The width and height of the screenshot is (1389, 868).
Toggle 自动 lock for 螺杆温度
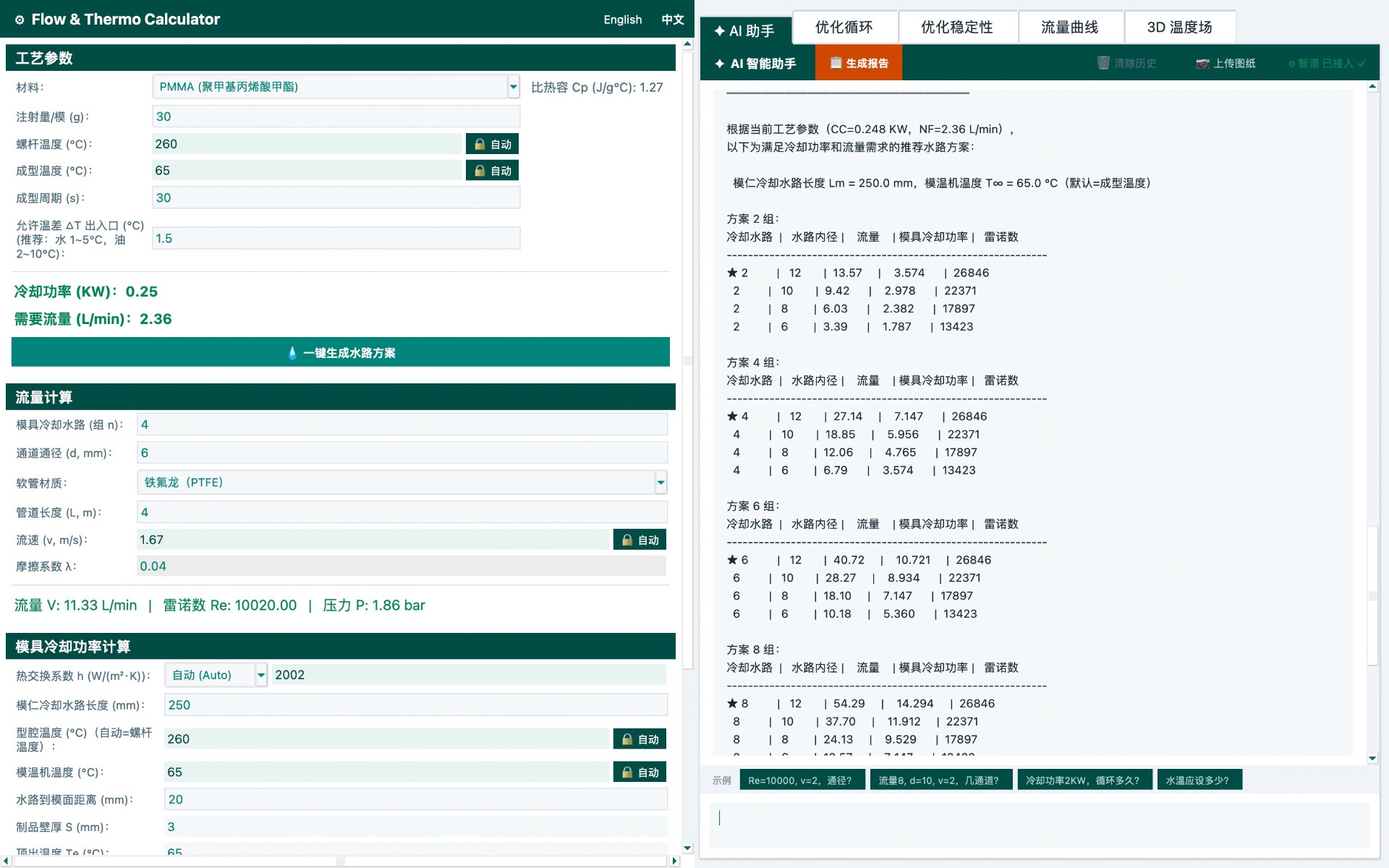pyautogui.click(x=492, y=144)
